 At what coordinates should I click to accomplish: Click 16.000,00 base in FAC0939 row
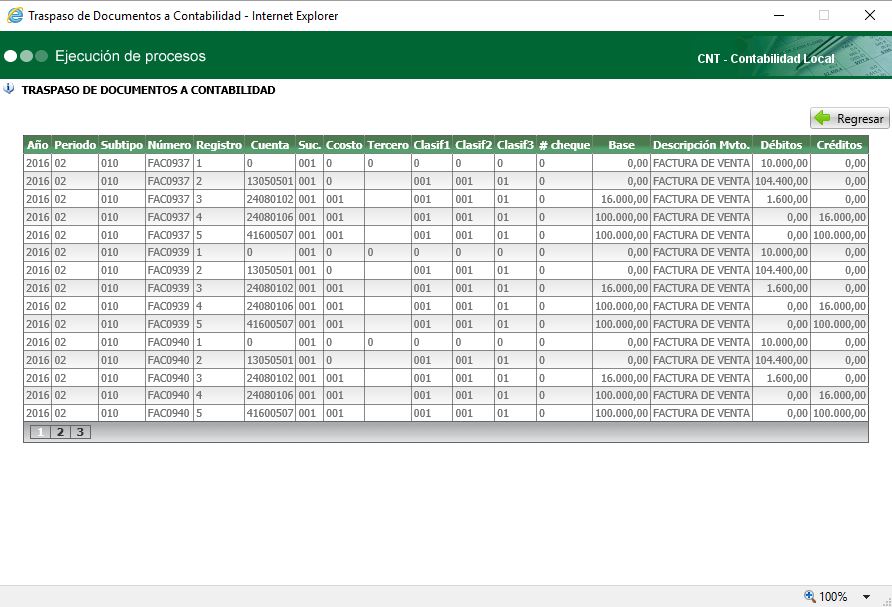624,288
